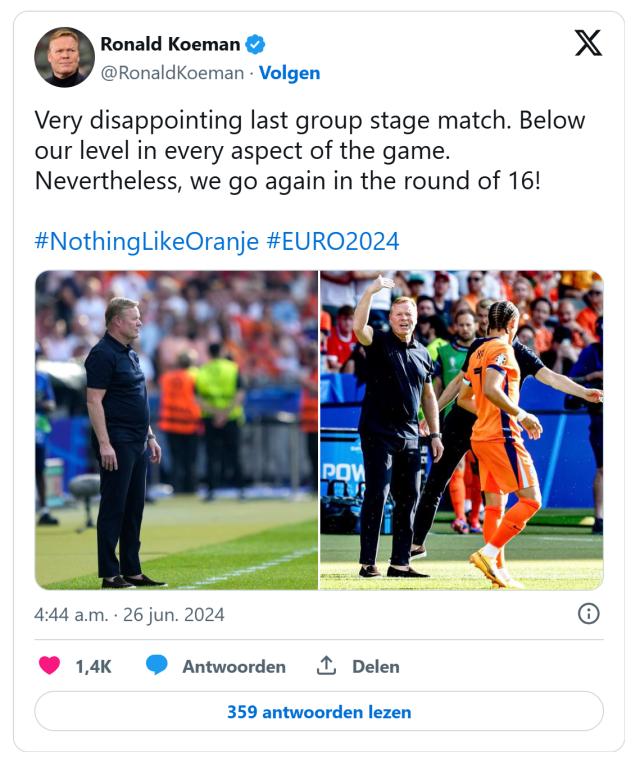Click the Volgen follow link
The width and height of the screenshot is (640, 766).
tap(290, 73)
